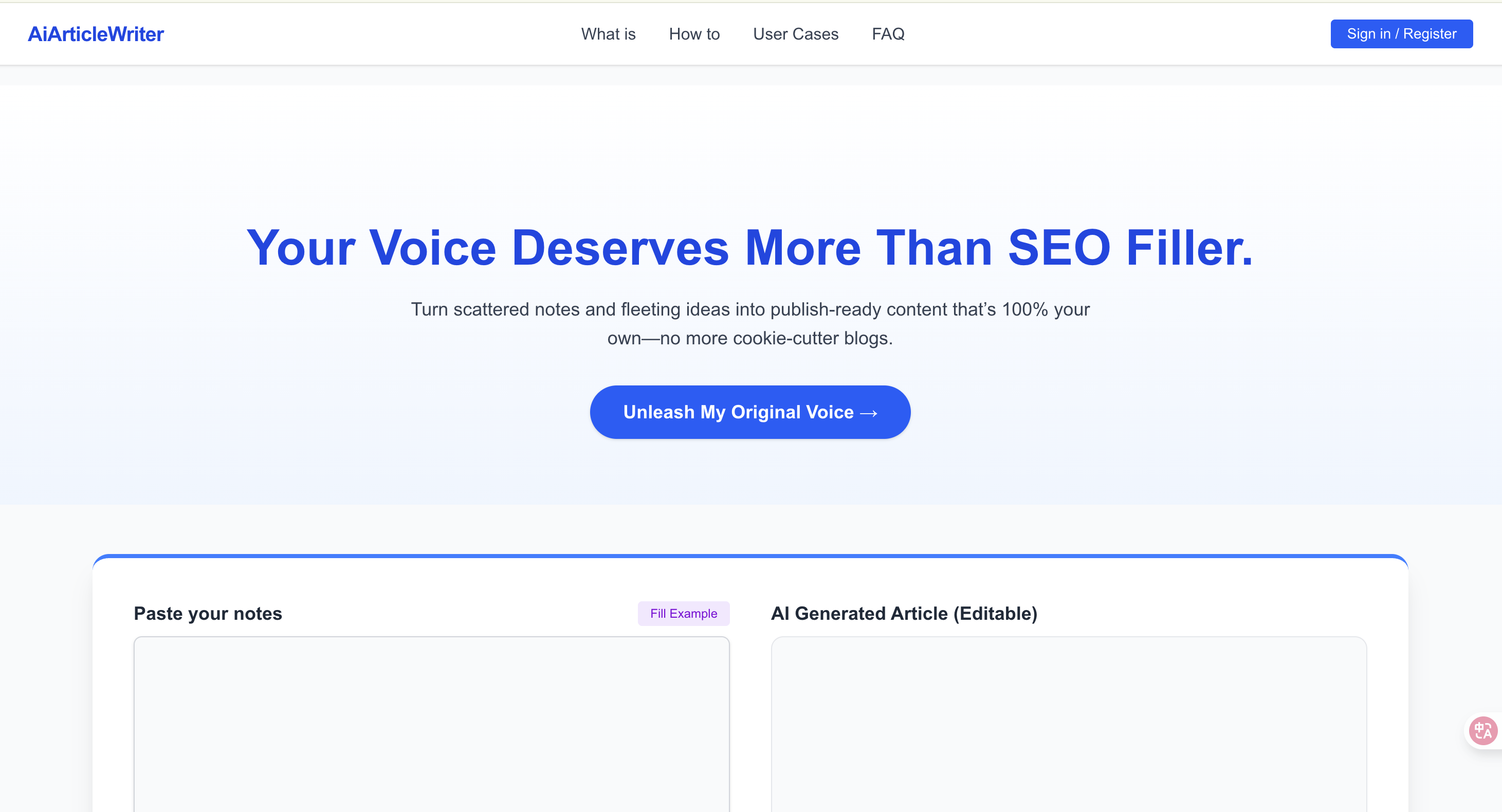Screen dimensions: 1502x812
Task: Jump to the FAQ section
Action: 887,34
